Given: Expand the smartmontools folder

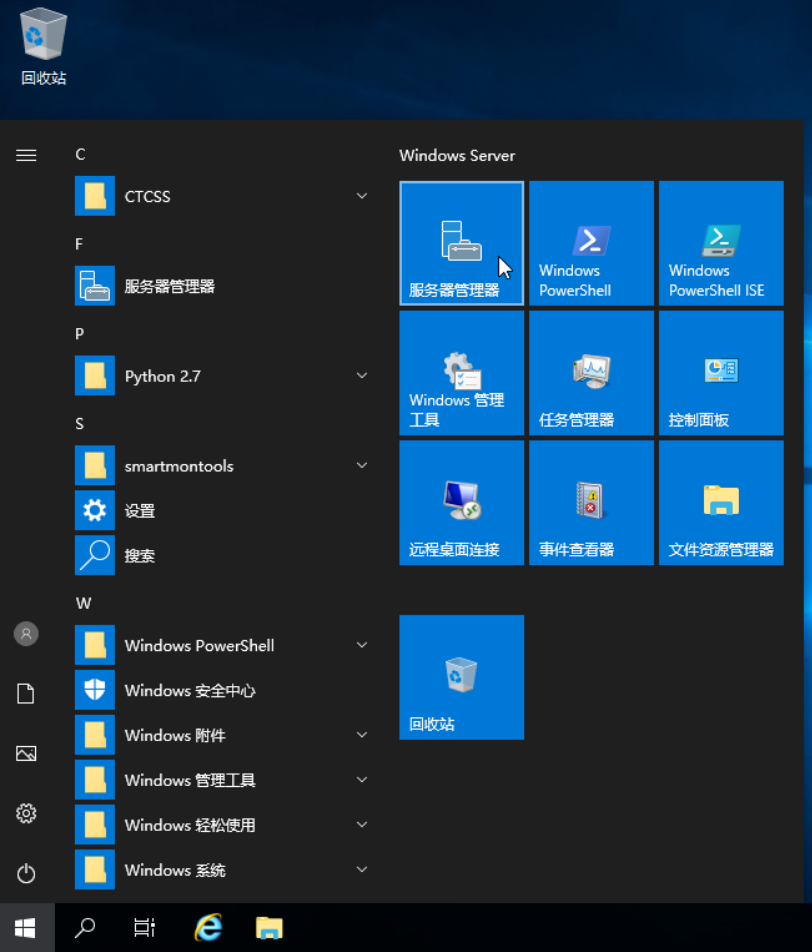Looking at the screenshot, I should click(223, 466).
